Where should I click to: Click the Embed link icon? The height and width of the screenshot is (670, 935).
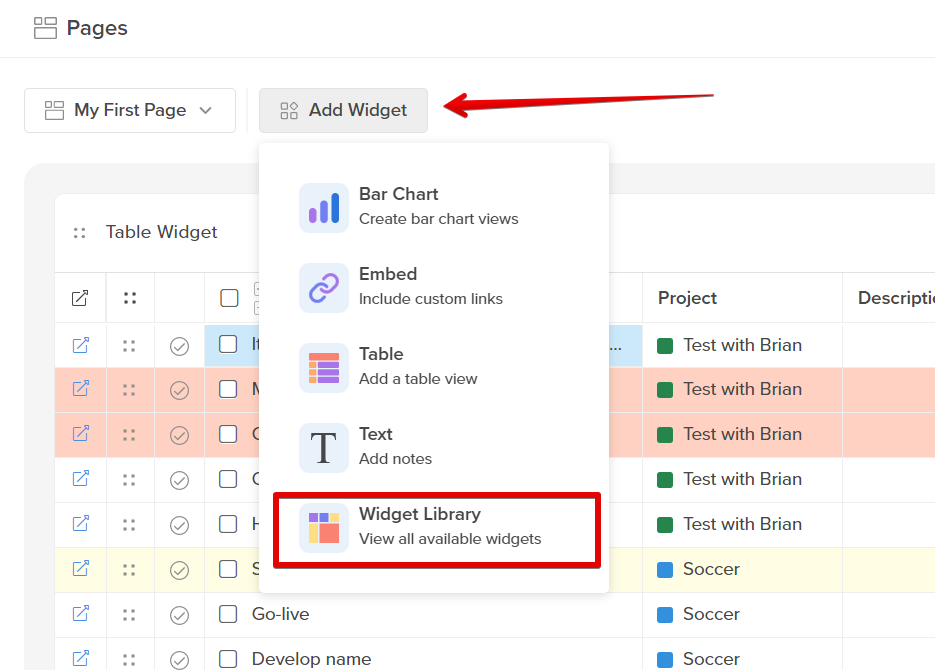coord(323,287)
